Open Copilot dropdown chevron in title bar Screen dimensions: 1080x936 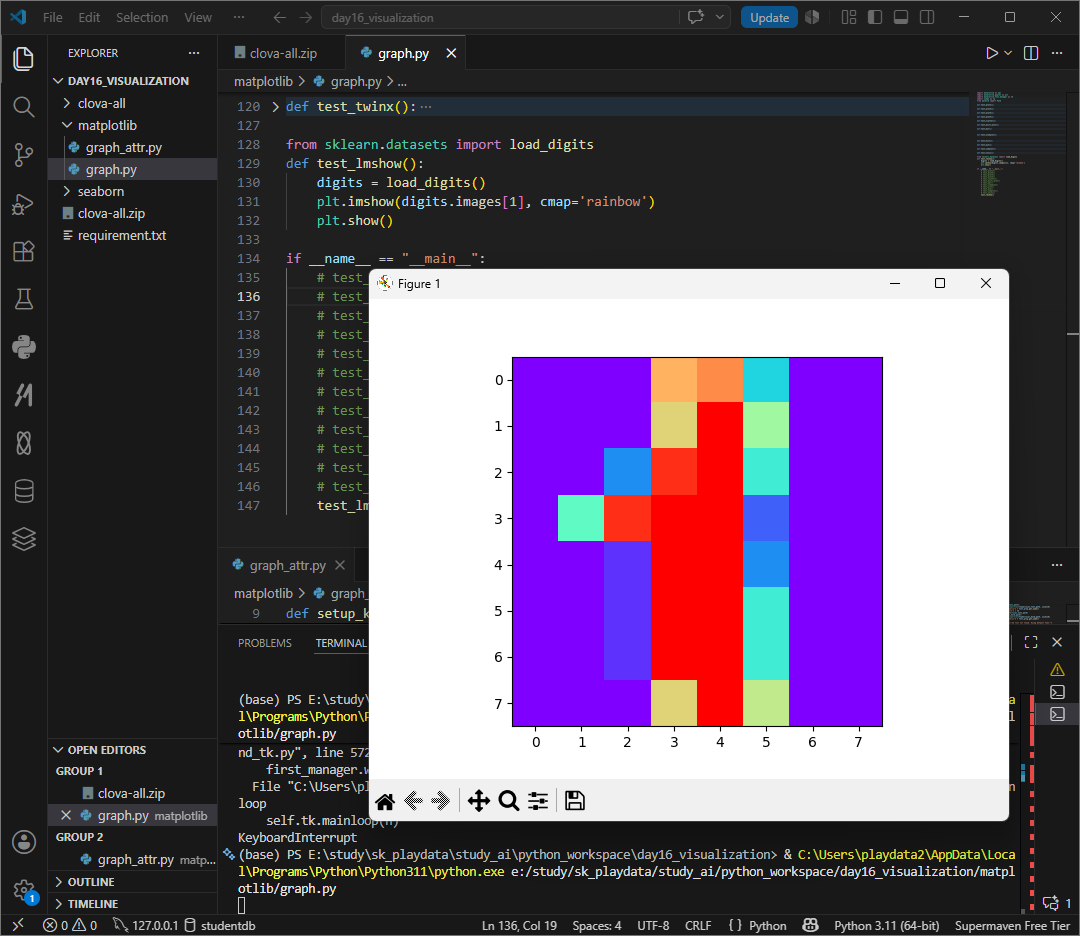[x=720, y=17]
